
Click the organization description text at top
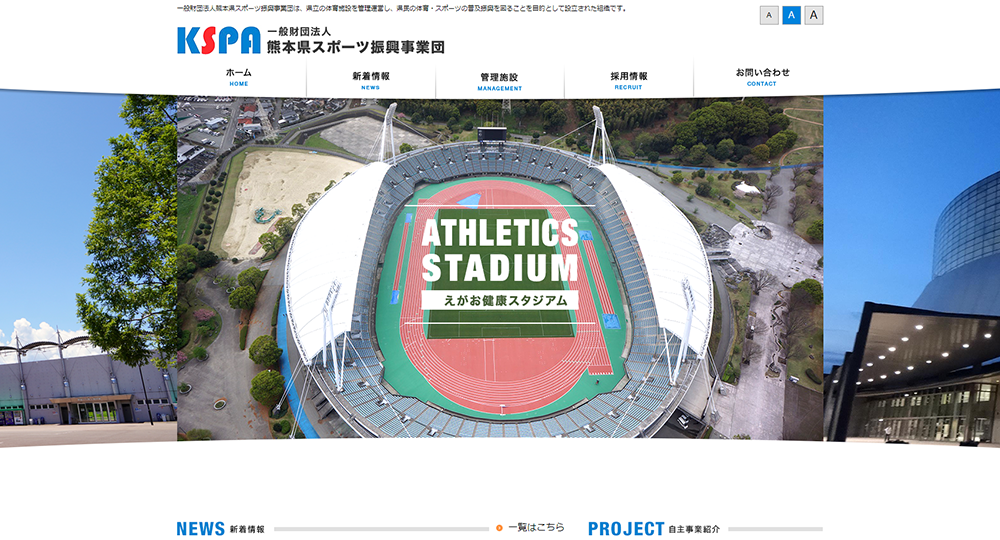402,9
